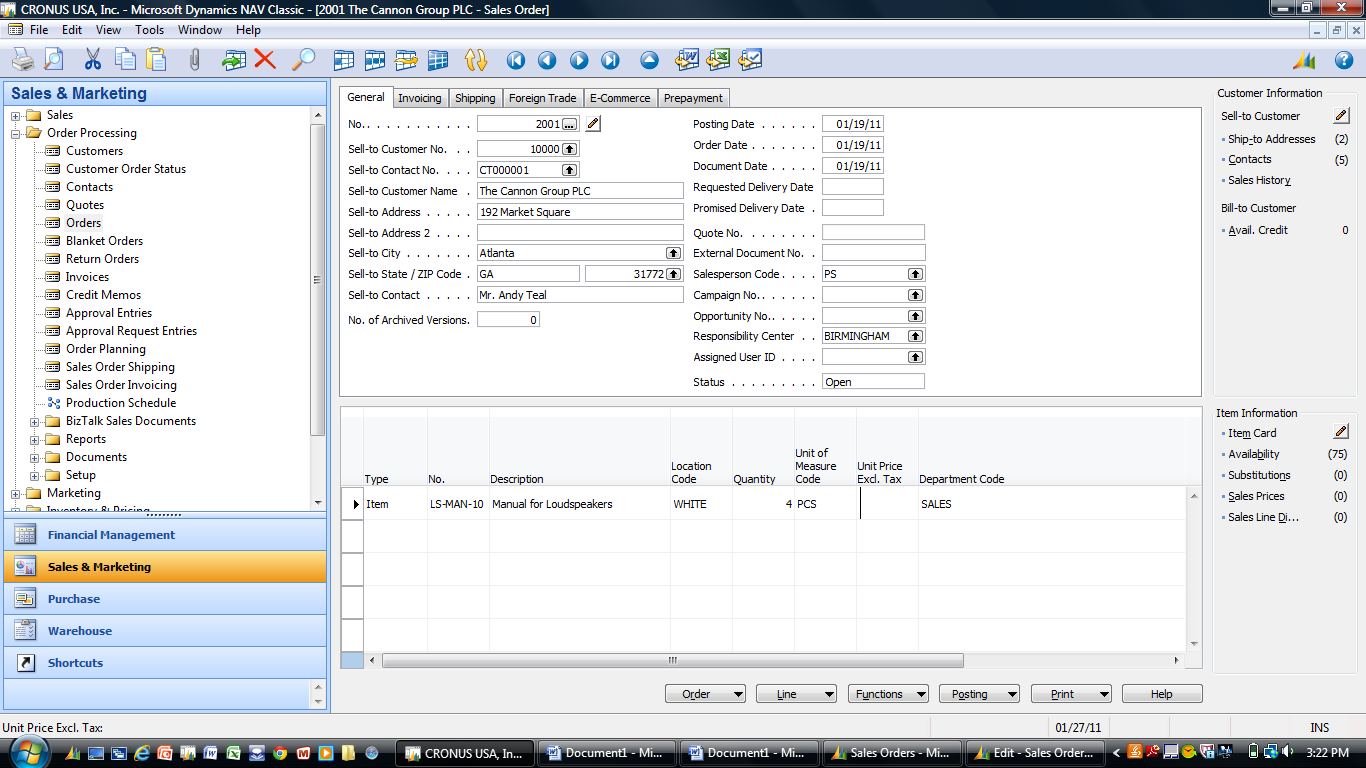Switch to the Invoicing tab
1366x768 pixels.
coord(419,98)
